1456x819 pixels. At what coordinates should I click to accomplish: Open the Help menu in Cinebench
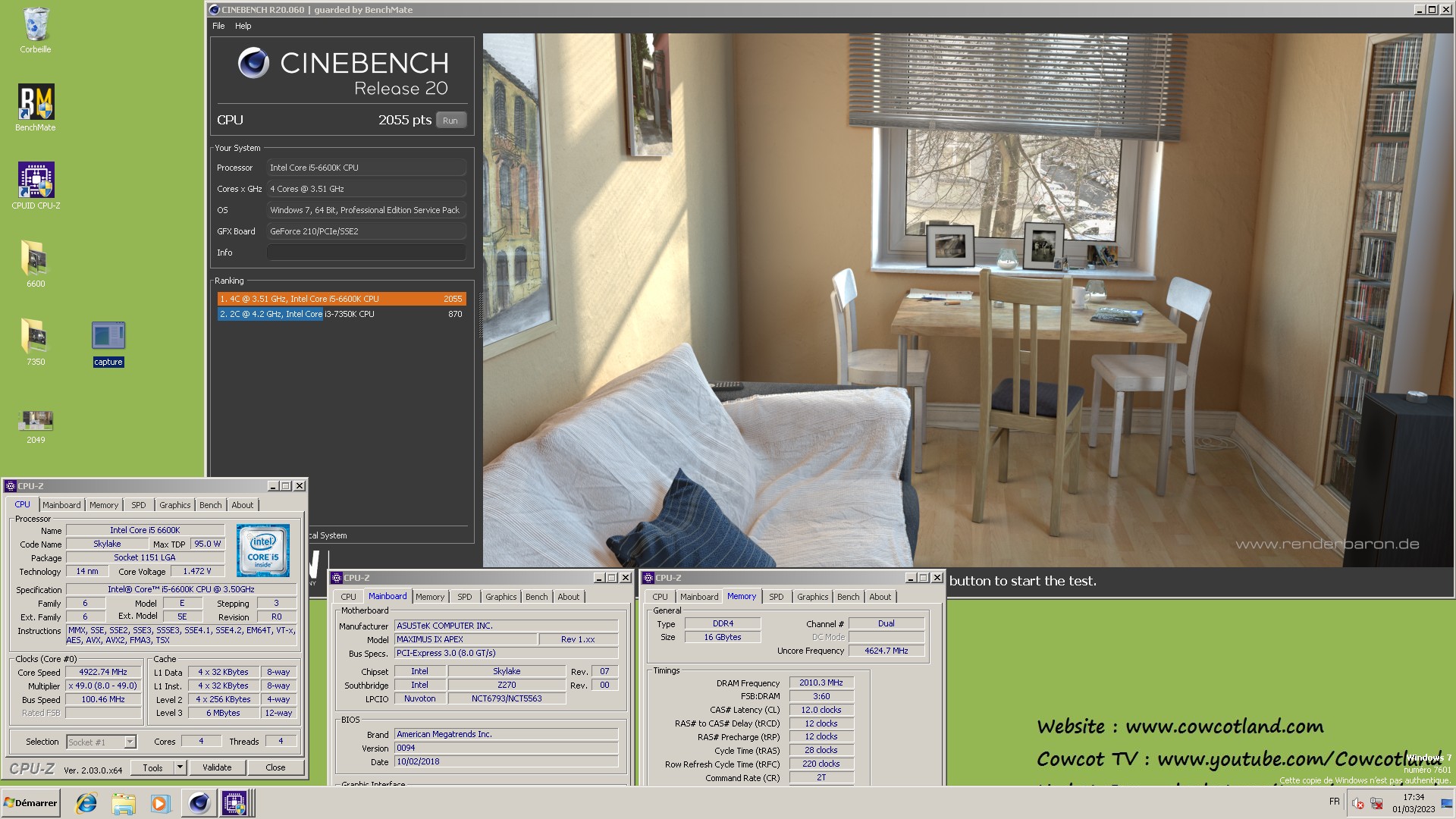pos(243,26)
